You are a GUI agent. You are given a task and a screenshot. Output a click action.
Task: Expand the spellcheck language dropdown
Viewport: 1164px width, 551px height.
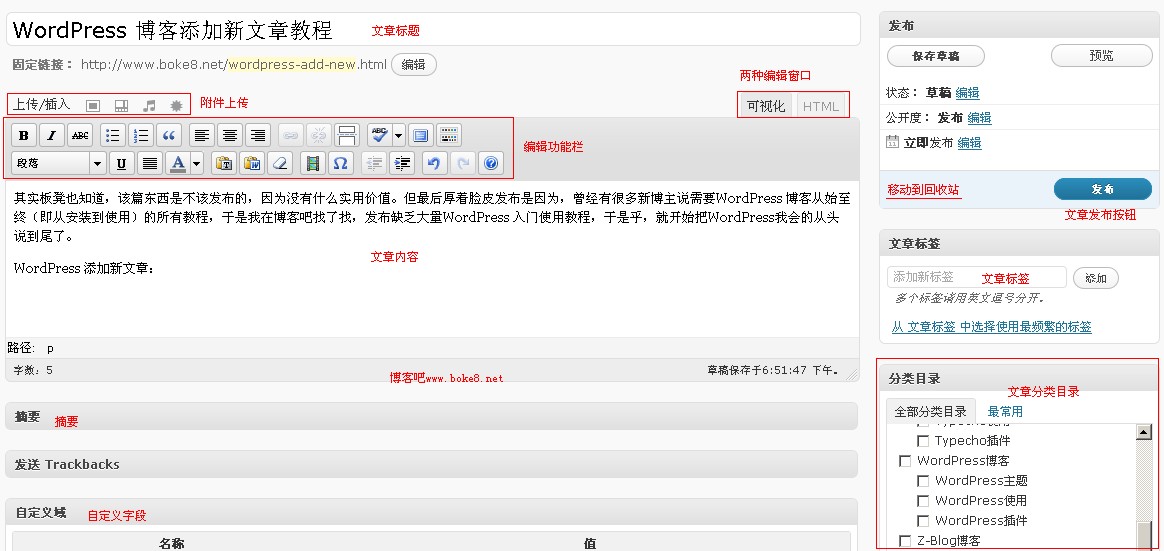[x=399, y=136]
